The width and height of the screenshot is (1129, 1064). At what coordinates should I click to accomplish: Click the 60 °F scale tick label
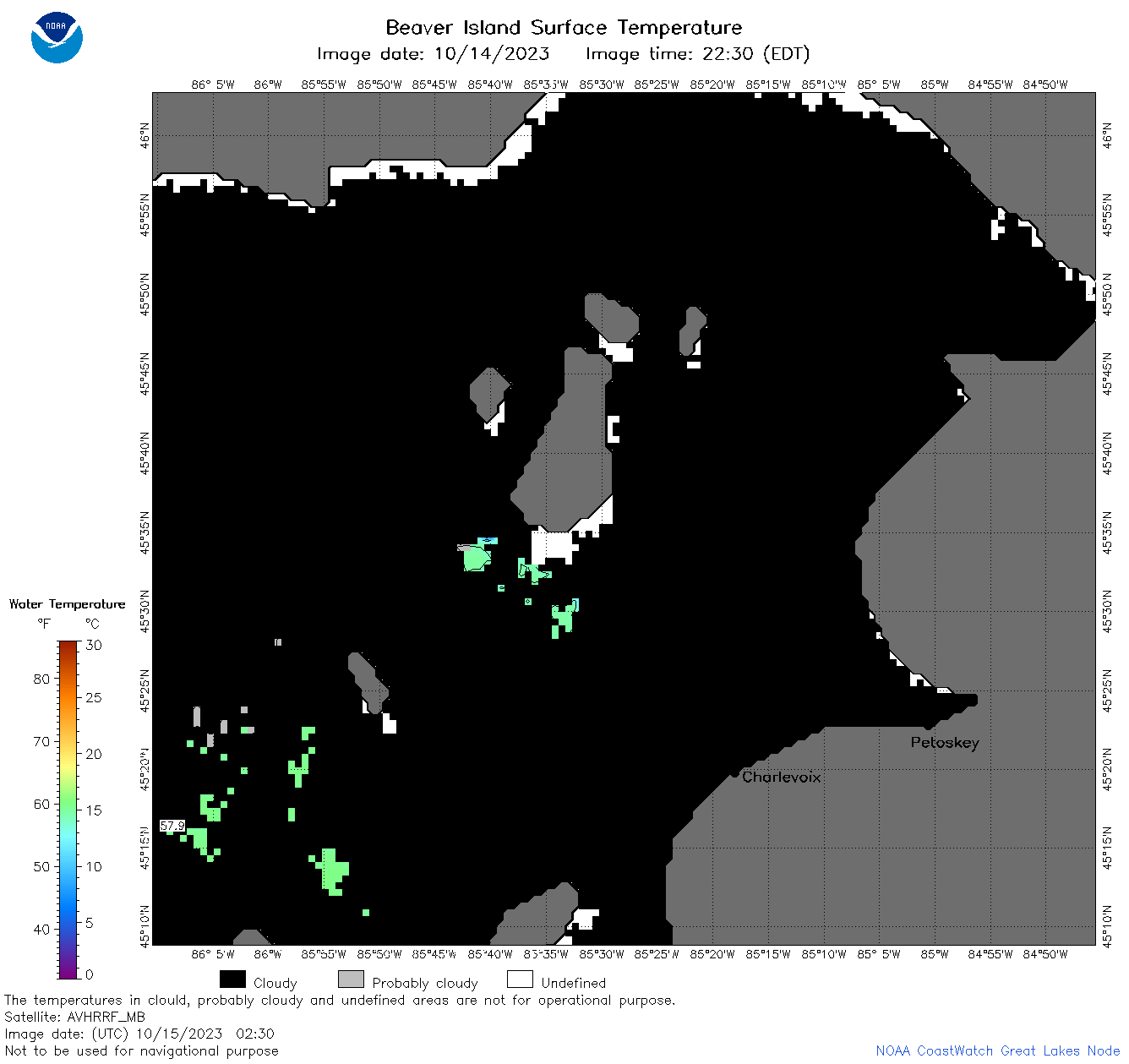[x=41, y=804]
